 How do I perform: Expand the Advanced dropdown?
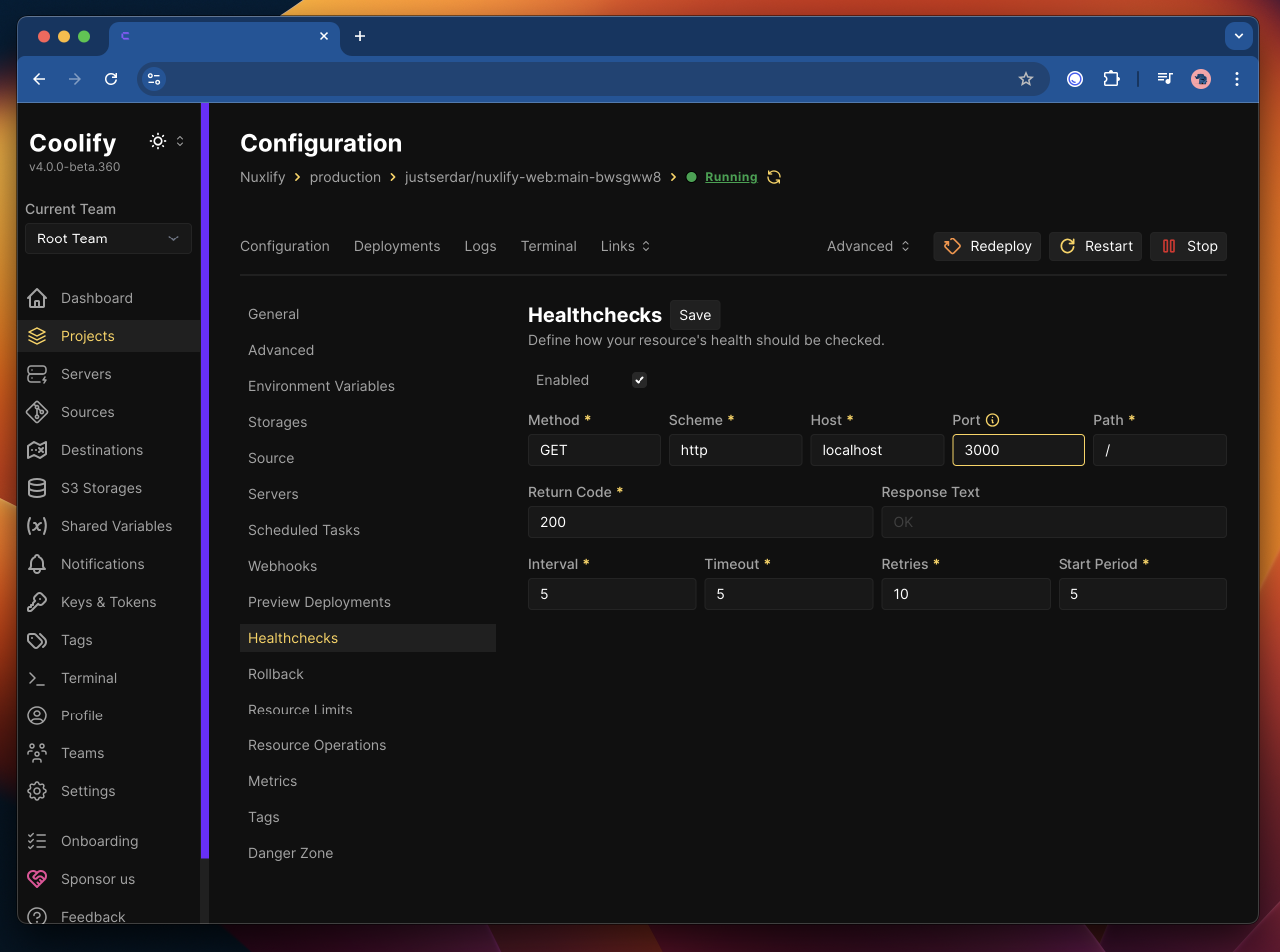[868, 246]
